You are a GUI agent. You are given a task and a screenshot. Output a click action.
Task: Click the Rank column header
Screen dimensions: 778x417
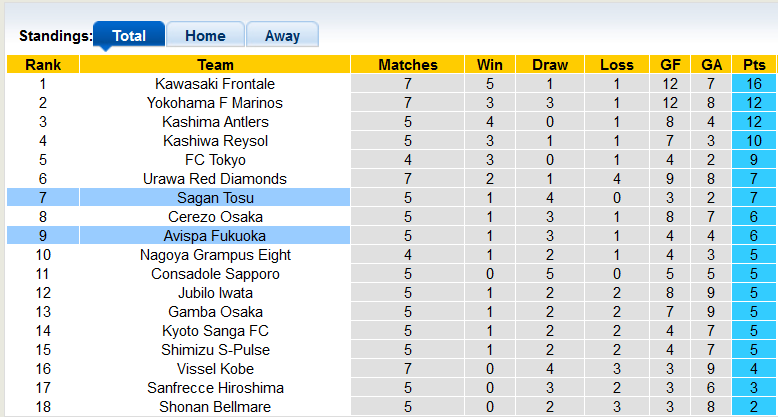click(43, 65)
